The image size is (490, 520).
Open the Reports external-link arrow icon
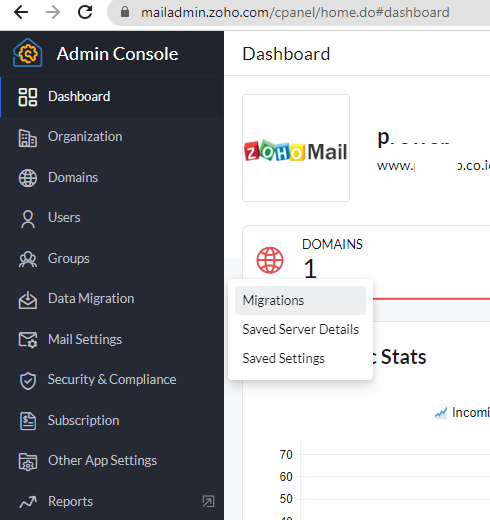tap(208, 501)
